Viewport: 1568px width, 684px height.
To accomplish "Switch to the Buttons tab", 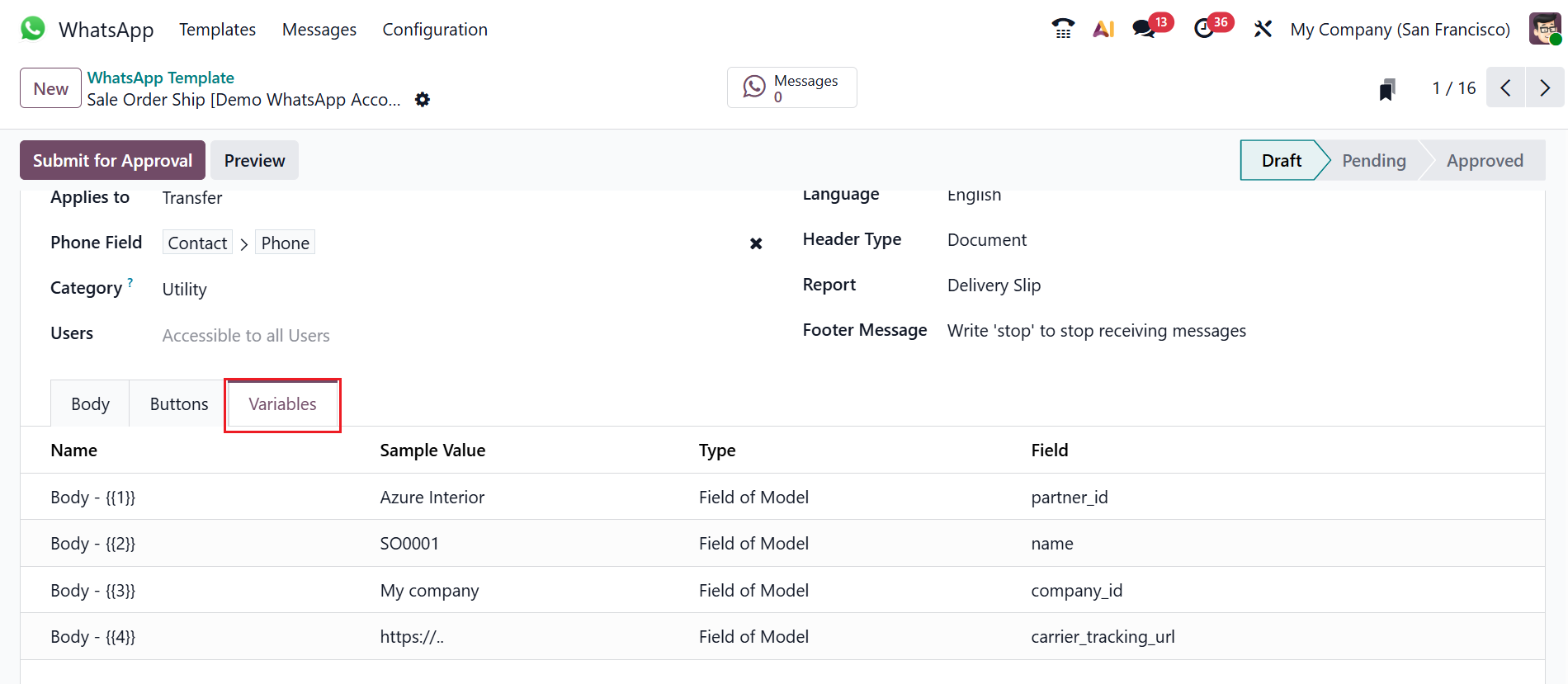I will pyautogui.click(x=179, y=404).
